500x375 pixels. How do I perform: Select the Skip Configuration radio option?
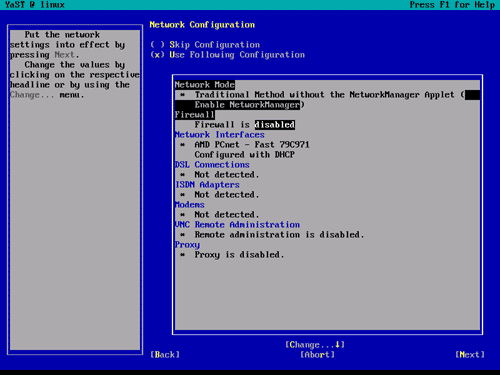[205, 45]
